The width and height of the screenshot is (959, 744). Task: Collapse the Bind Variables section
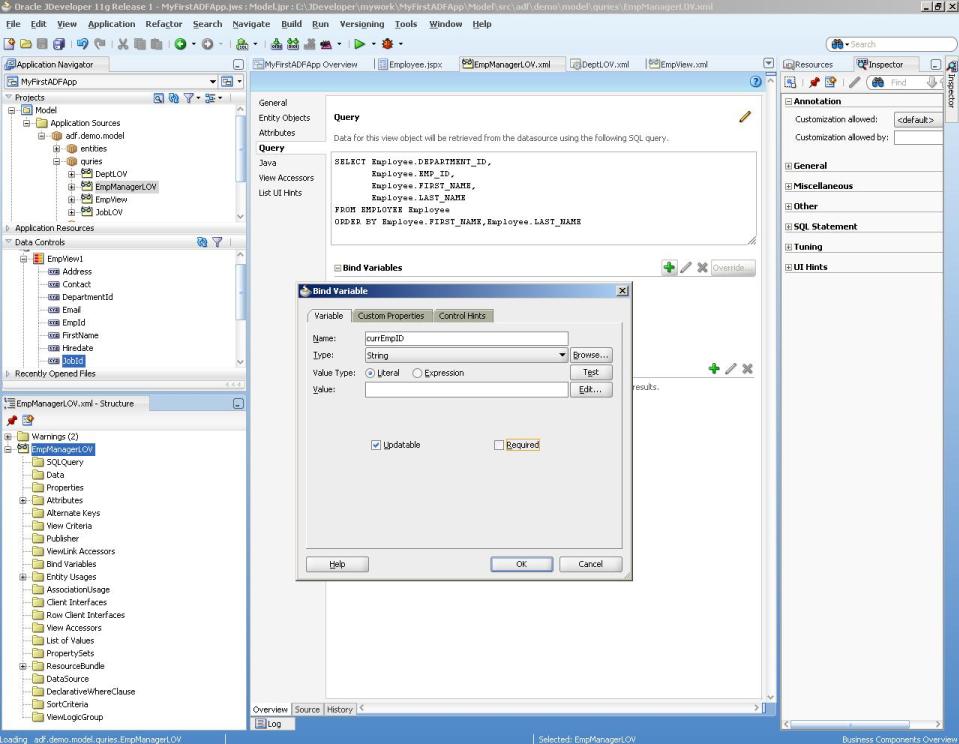(337, 268)
